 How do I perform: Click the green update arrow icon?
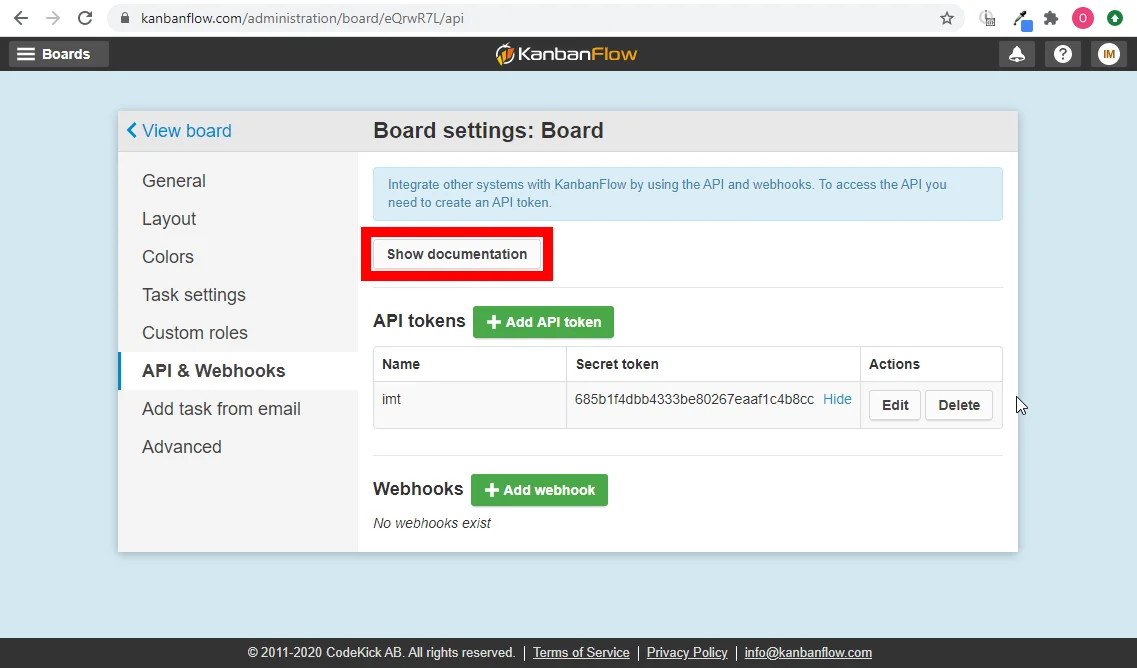1115,18
